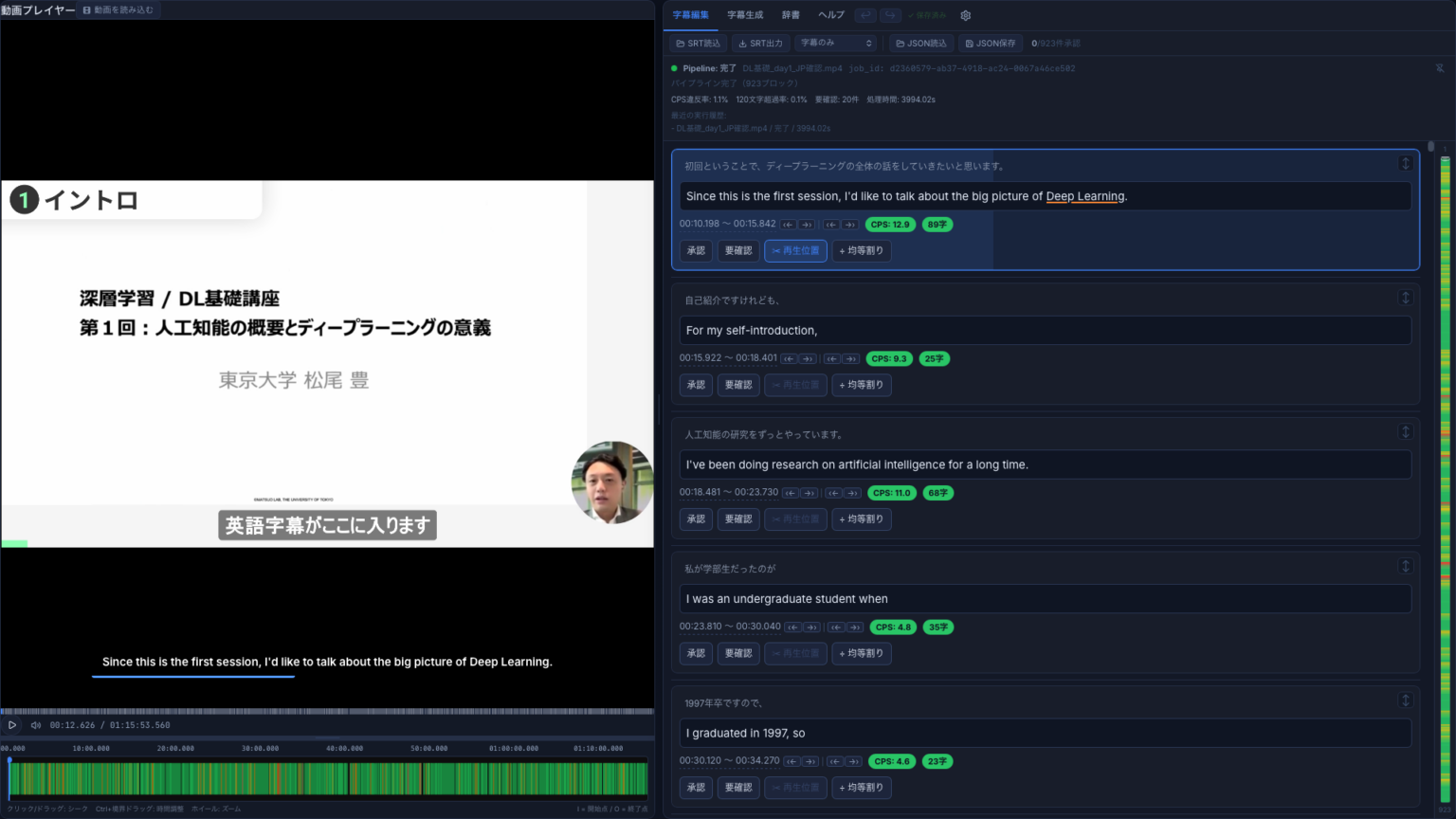Image resolution: width=1456 pixels, height=819 pixels.
Task: Click 均等割り in 'For my self-introduction' block
Action: click(x=862, y=385)
